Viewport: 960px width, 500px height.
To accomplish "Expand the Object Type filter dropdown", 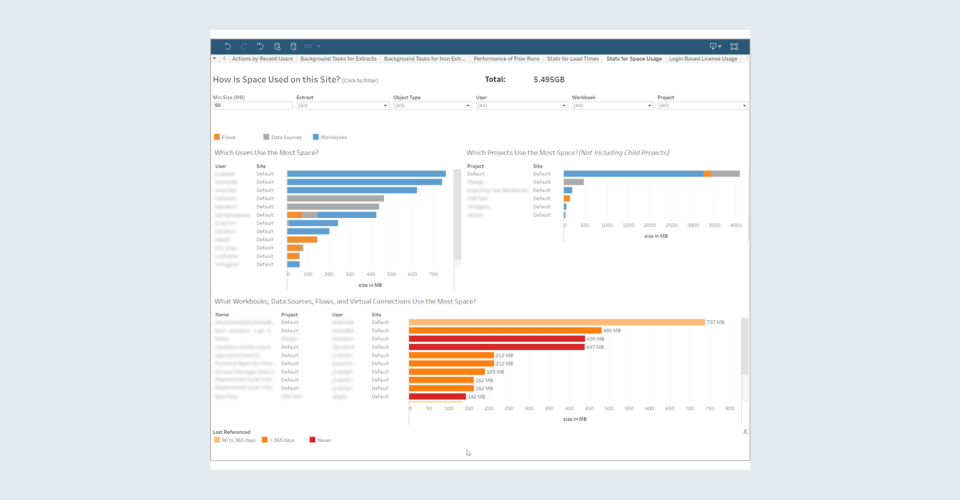I will (433, 105).
